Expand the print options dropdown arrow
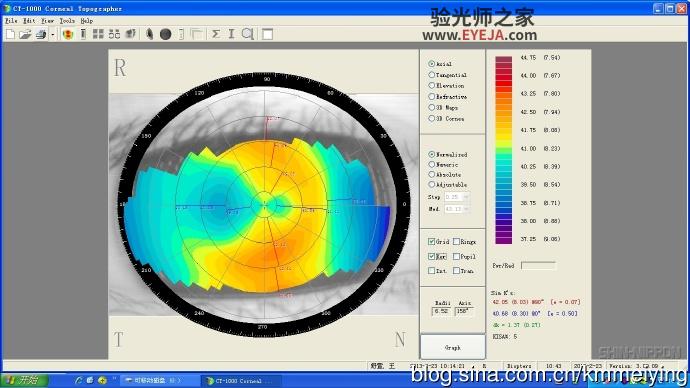This screenshot has height=388, width=690. 52,34
